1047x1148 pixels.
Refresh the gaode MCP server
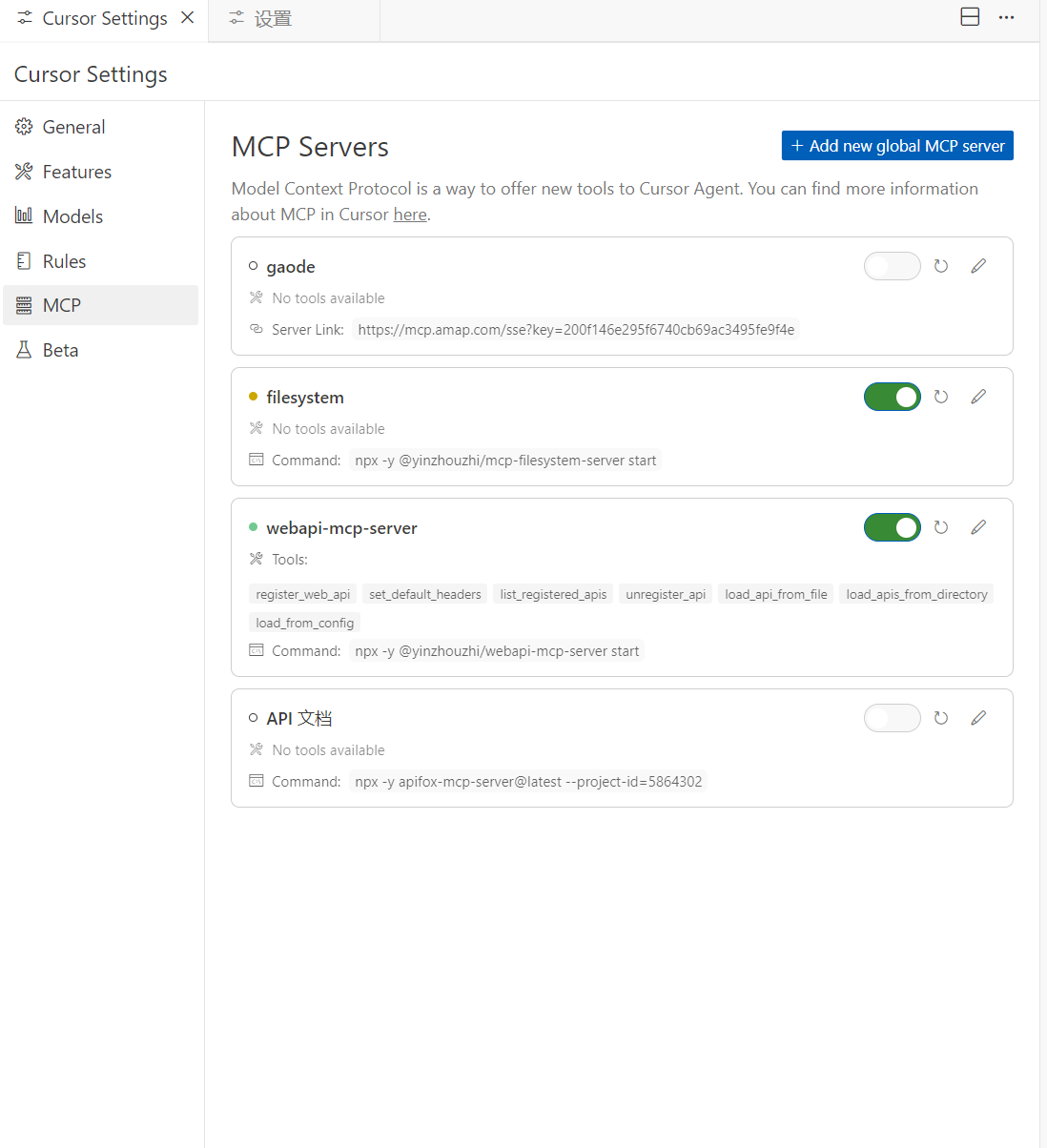(x=941, y=266)
